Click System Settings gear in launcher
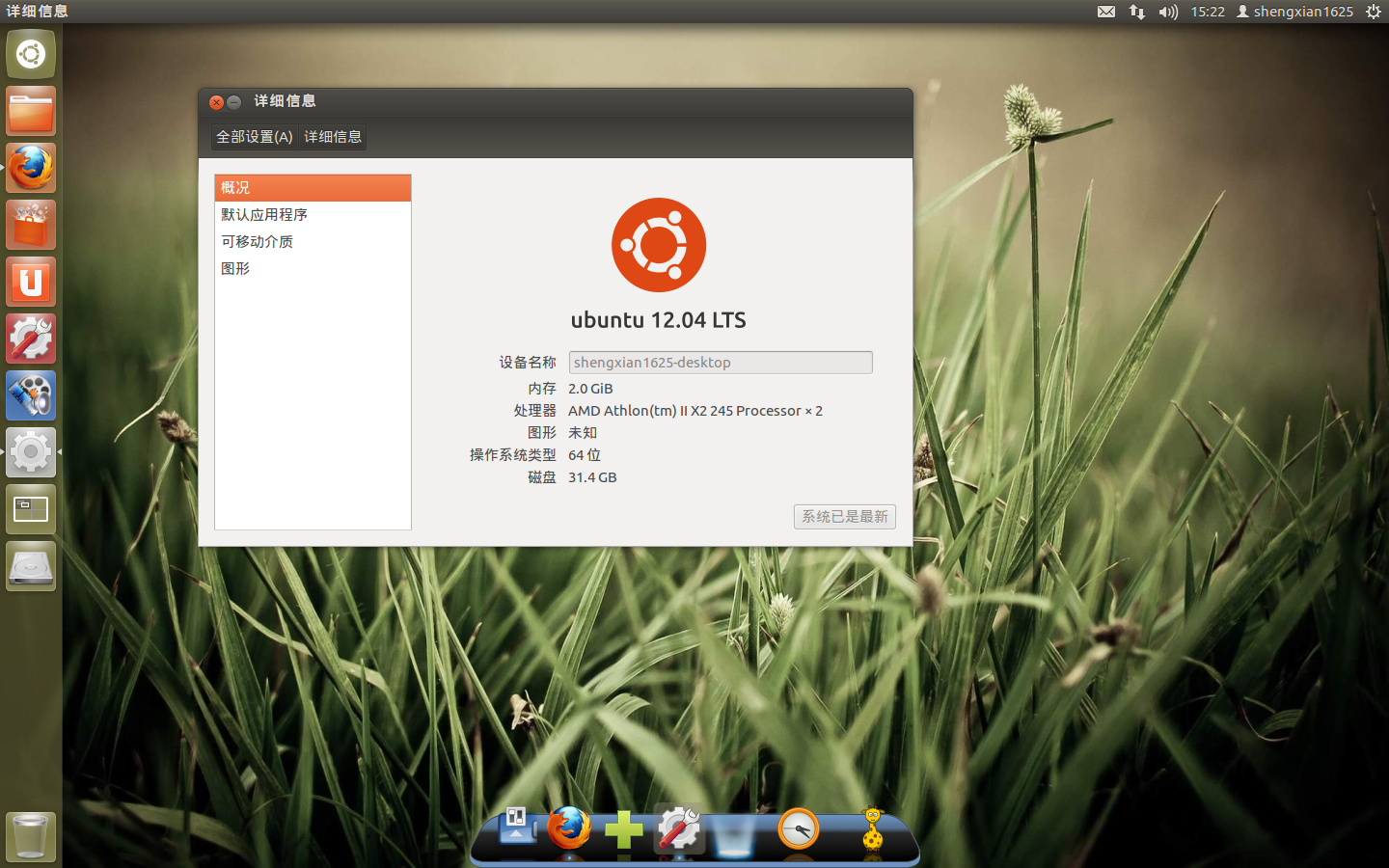Screen dimensions: 1389x868 31,452
